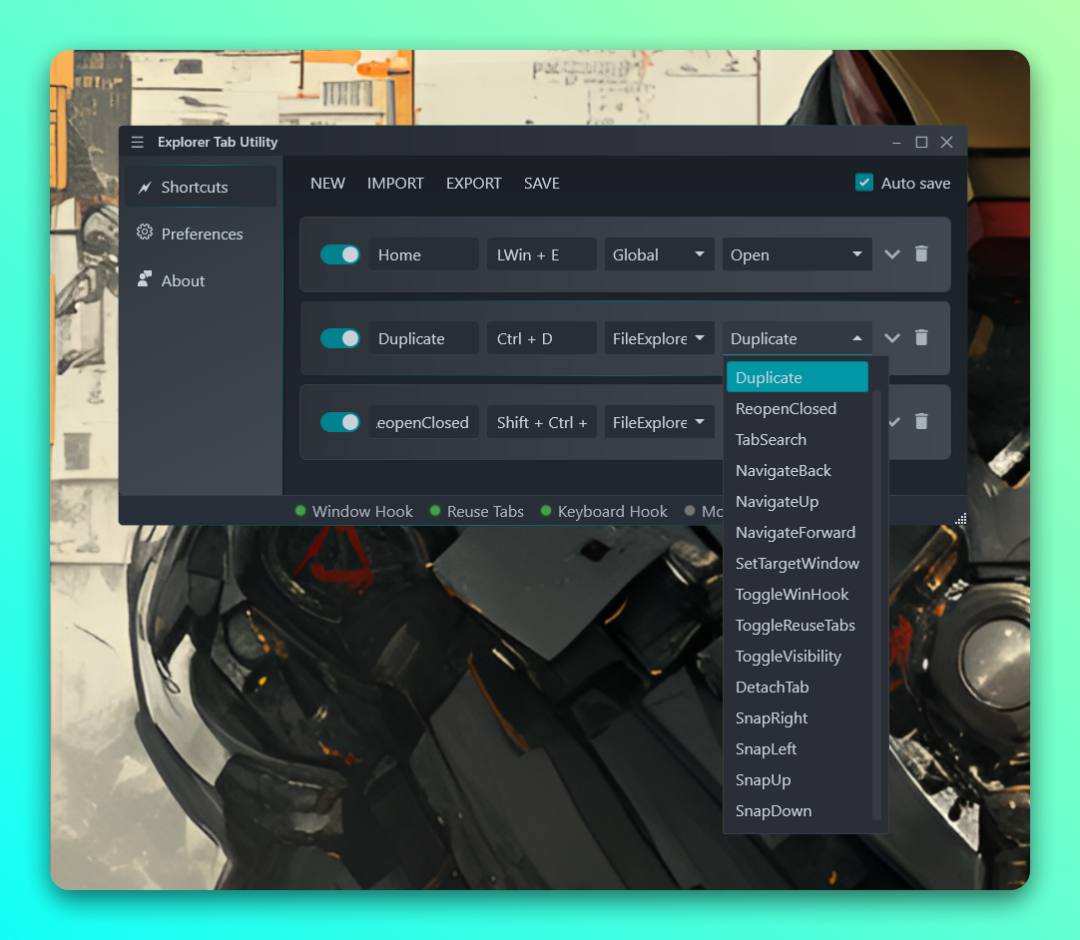1080x940 pixels.
Task: Delete the Home shortcut with trash icon
Action: [921, 254]
